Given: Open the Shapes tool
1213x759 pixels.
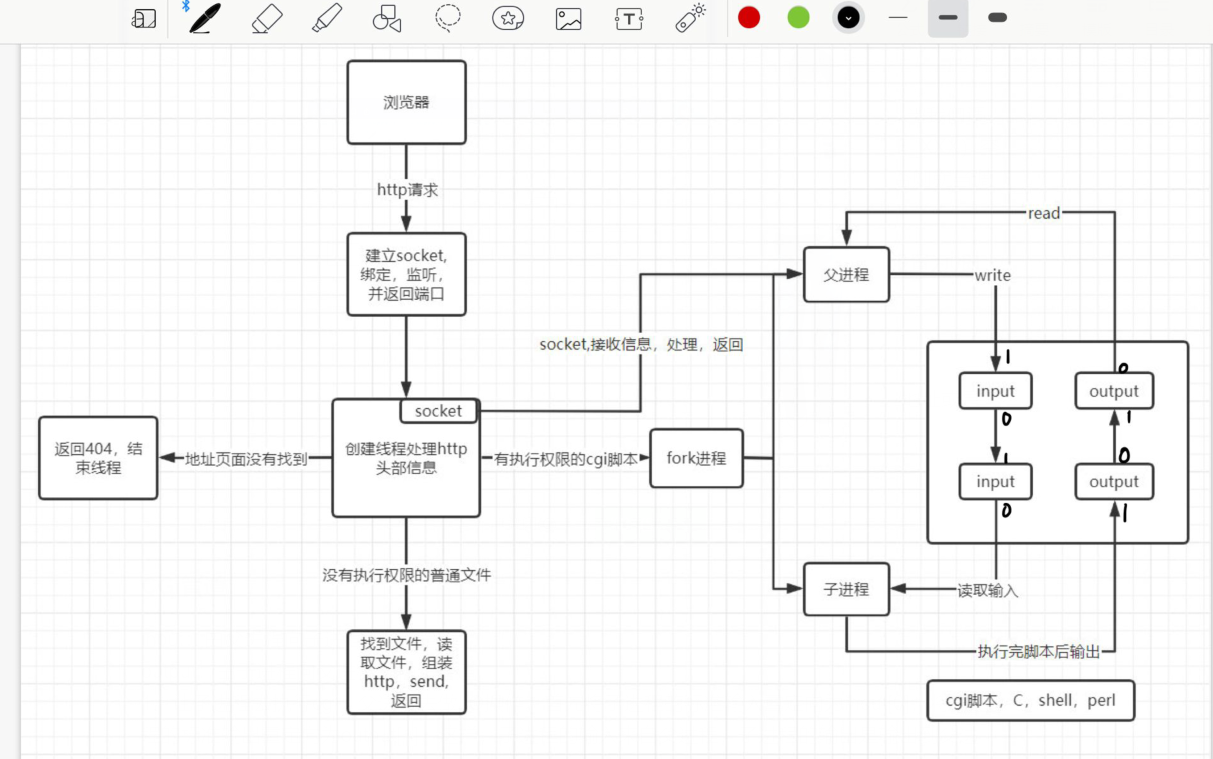Looking at the screenshot, I should tap(387, 19).
